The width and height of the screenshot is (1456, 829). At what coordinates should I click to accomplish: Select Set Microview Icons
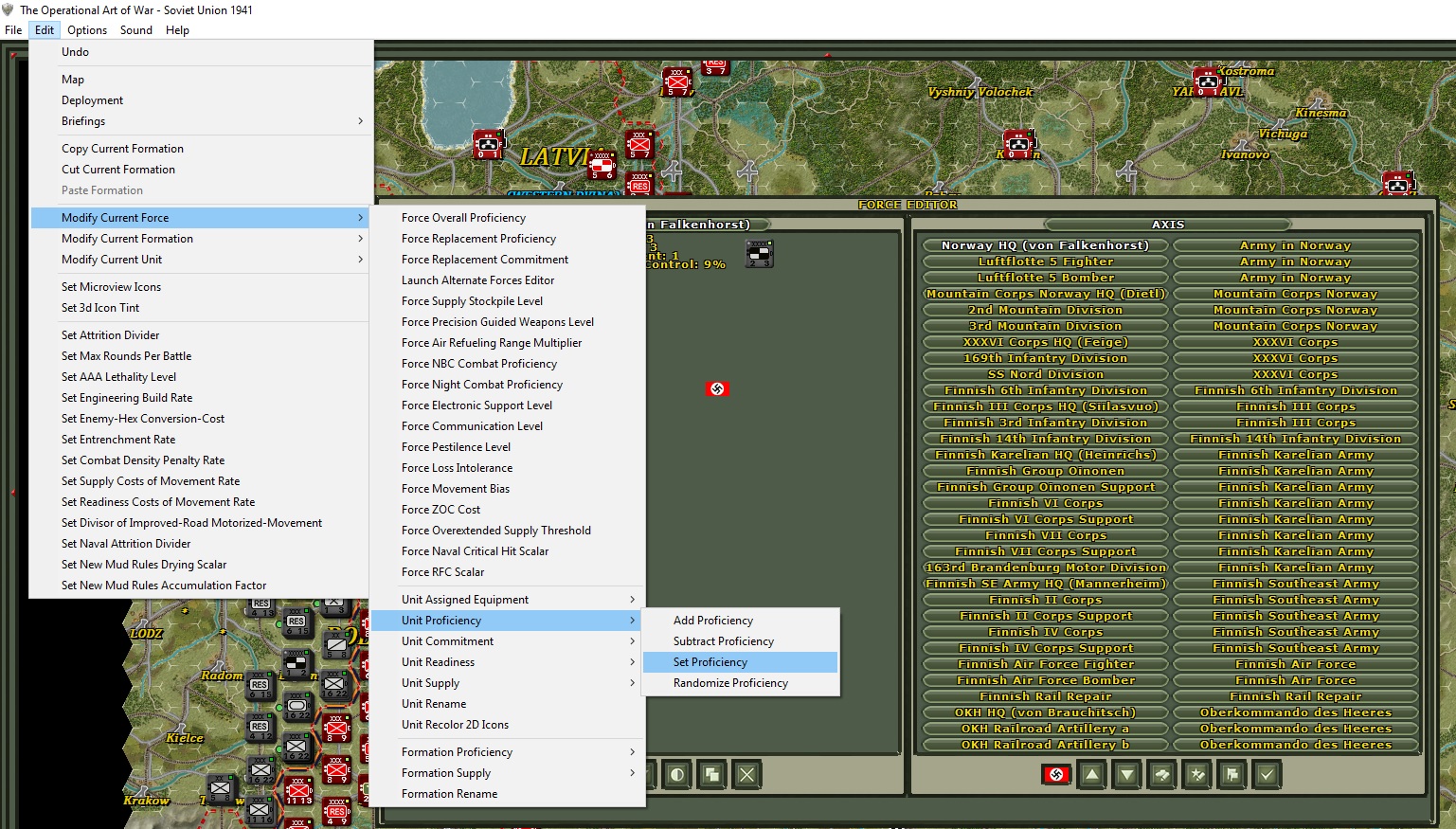200,287
